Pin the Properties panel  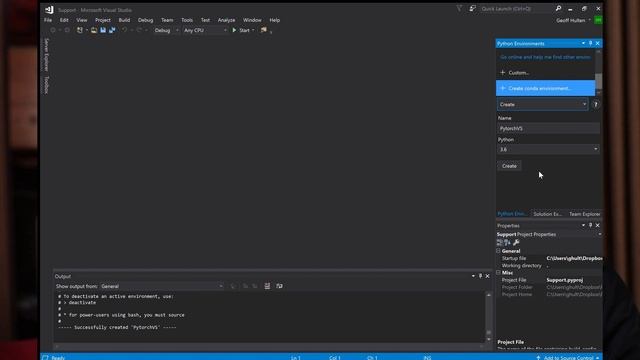(590, 225)
